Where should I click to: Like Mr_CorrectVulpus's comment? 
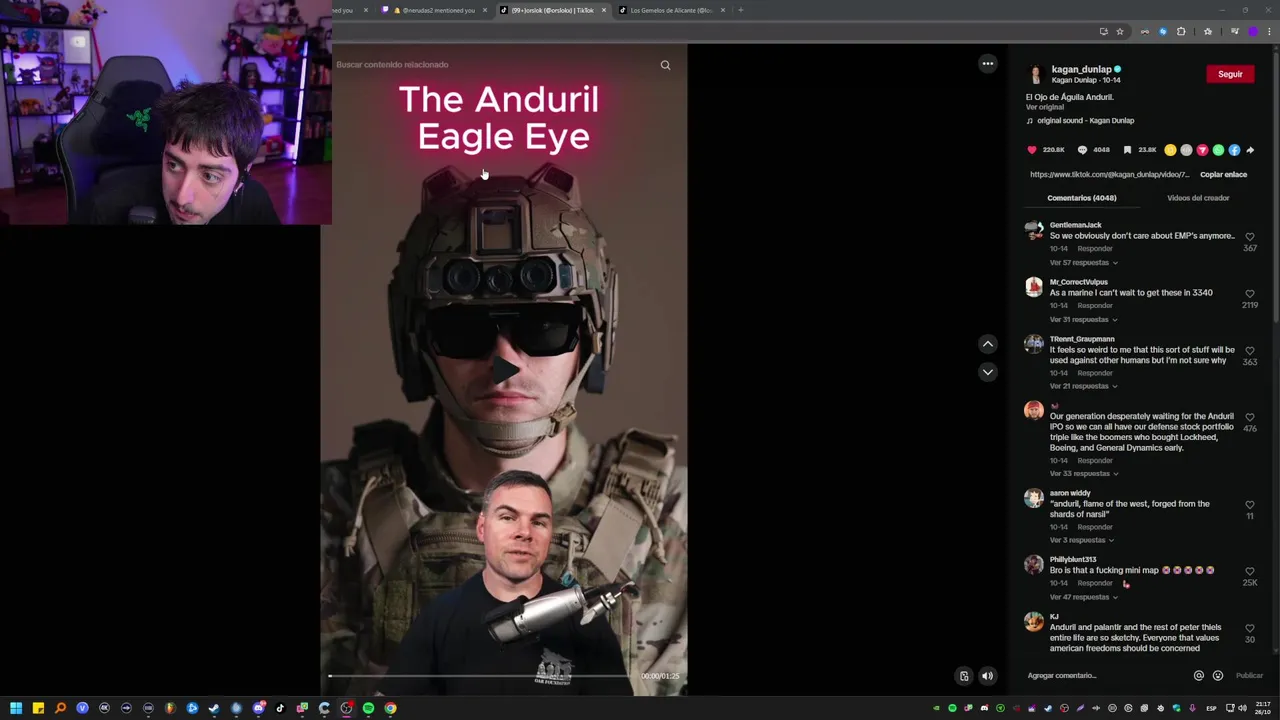[1250, 294]
